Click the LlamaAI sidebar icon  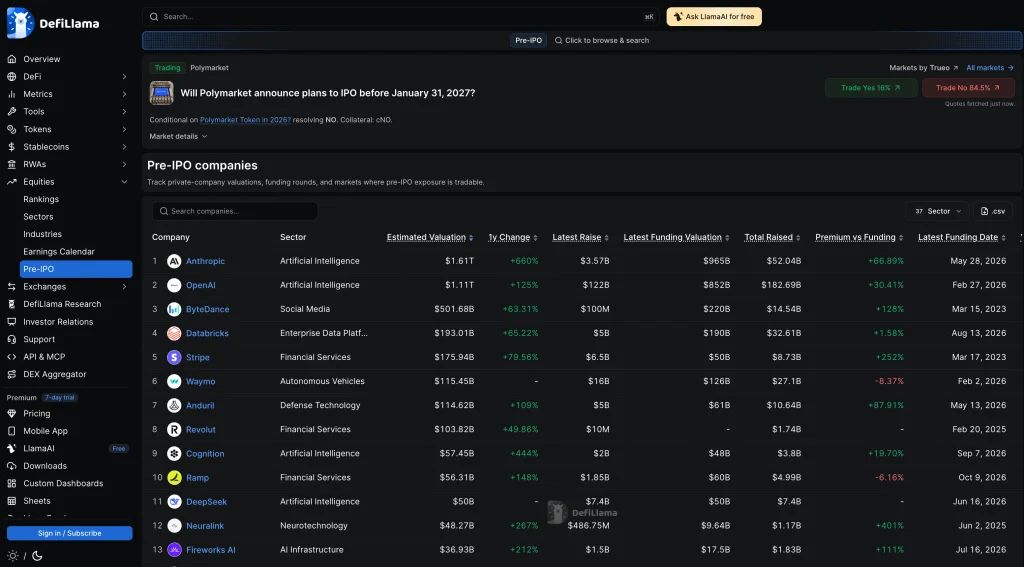[x=12, y=449]
